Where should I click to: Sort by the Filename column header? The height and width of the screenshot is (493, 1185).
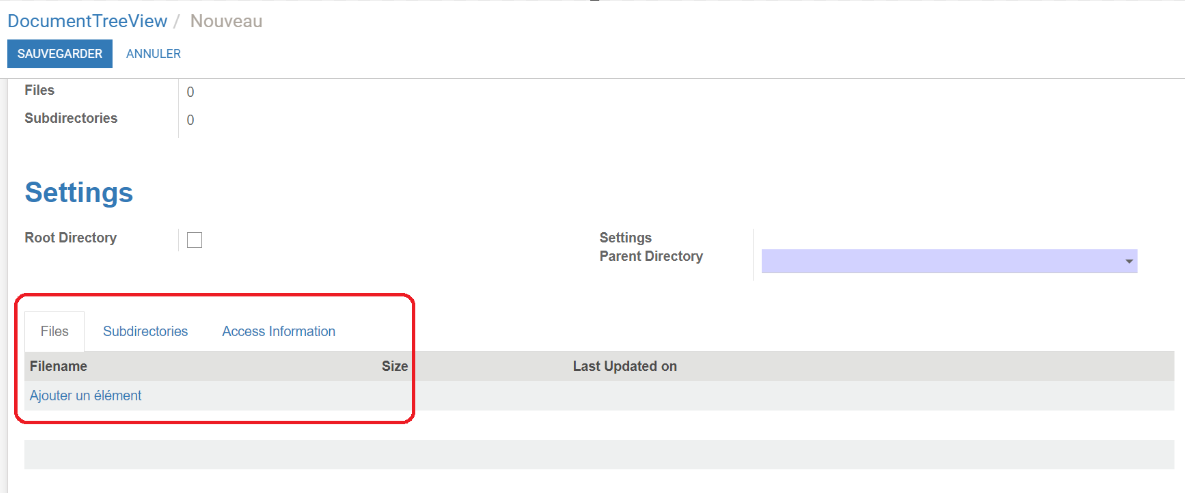tap(59, 367)
